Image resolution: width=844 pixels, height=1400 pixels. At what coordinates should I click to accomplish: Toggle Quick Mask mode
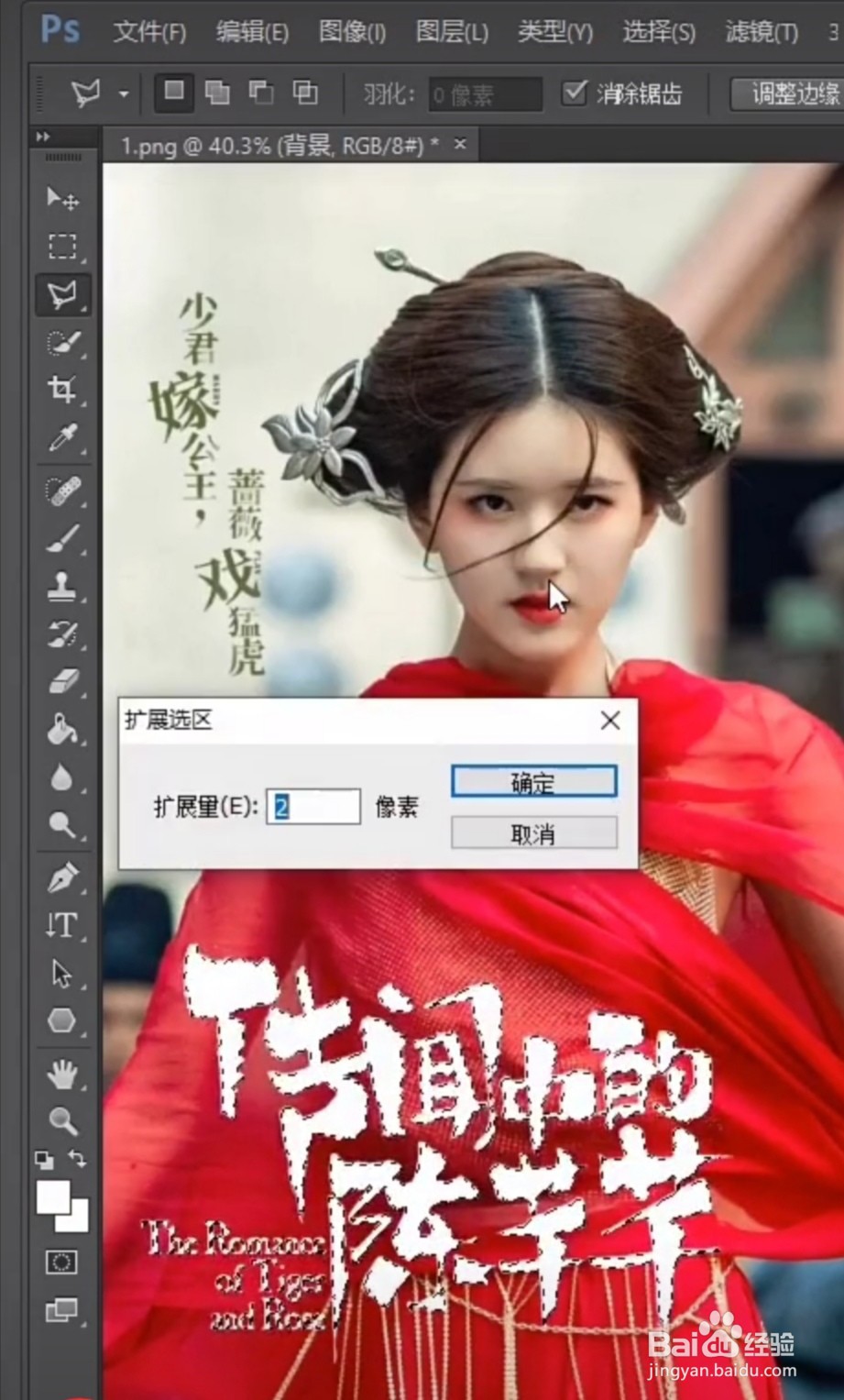[62, 1262]
